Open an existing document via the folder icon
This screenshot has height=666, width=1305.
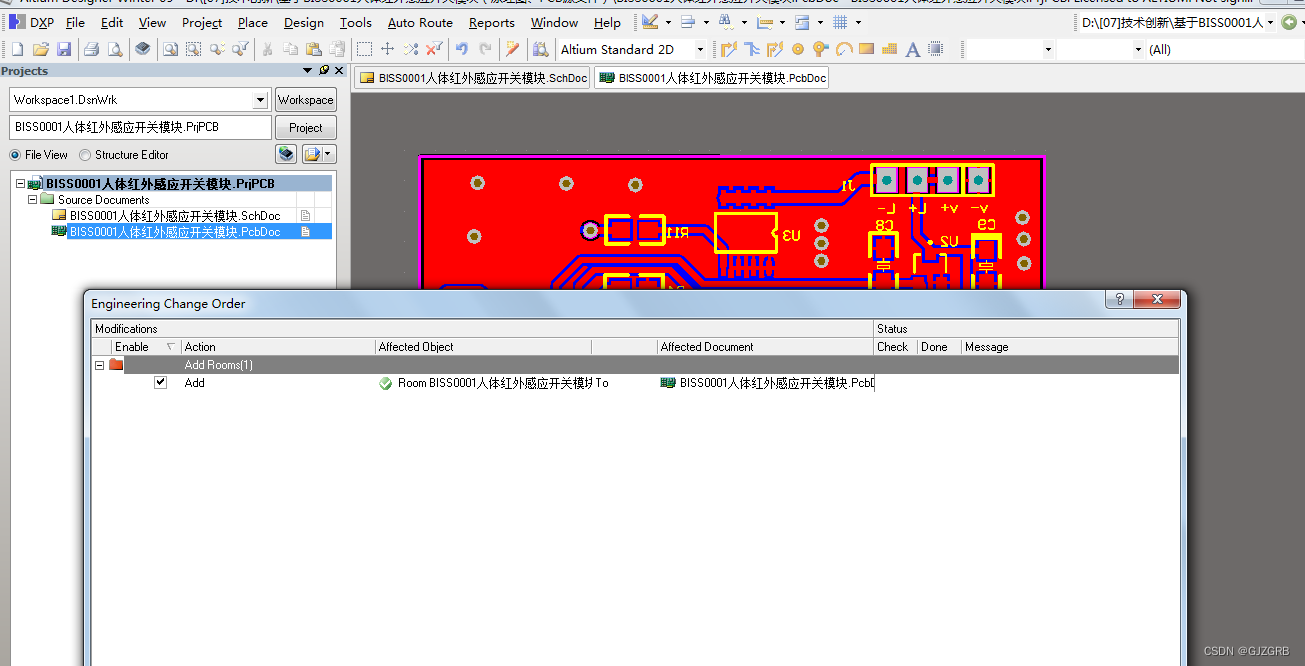(41, 49)
